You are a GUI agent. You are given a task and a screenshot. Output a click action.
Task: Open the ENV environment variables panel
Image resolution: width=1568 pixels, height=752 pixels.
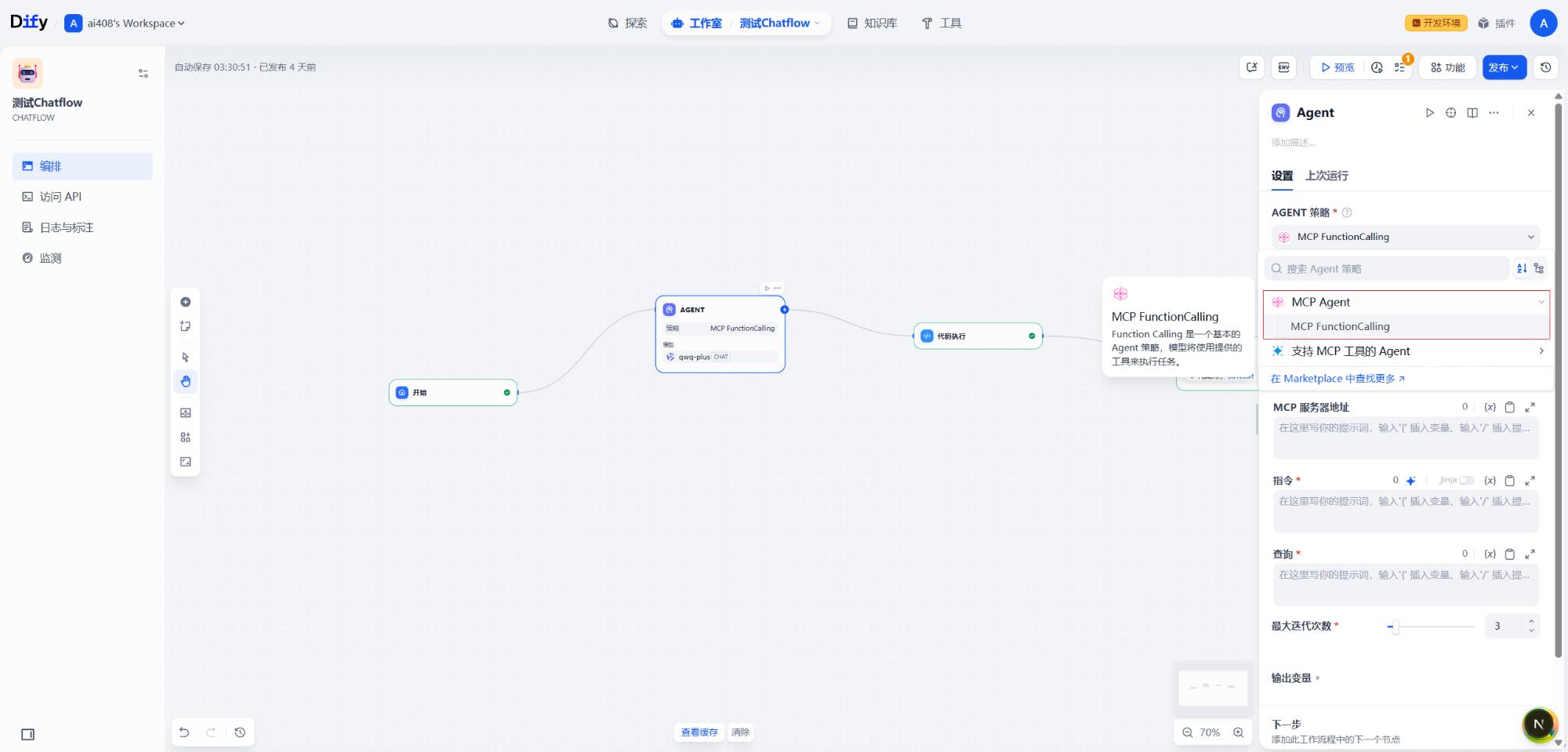(x=1284, y=67)
